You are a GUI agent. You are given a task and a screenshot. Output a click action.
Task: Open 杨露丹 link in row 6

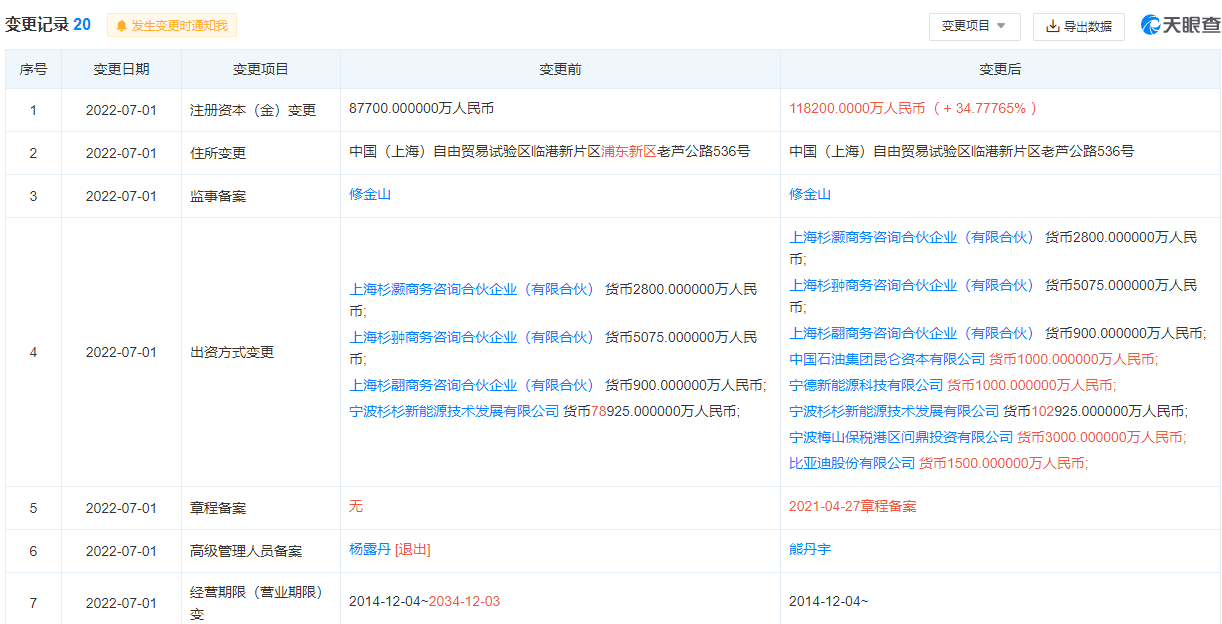pyautogui.click(x=370, y=549)
